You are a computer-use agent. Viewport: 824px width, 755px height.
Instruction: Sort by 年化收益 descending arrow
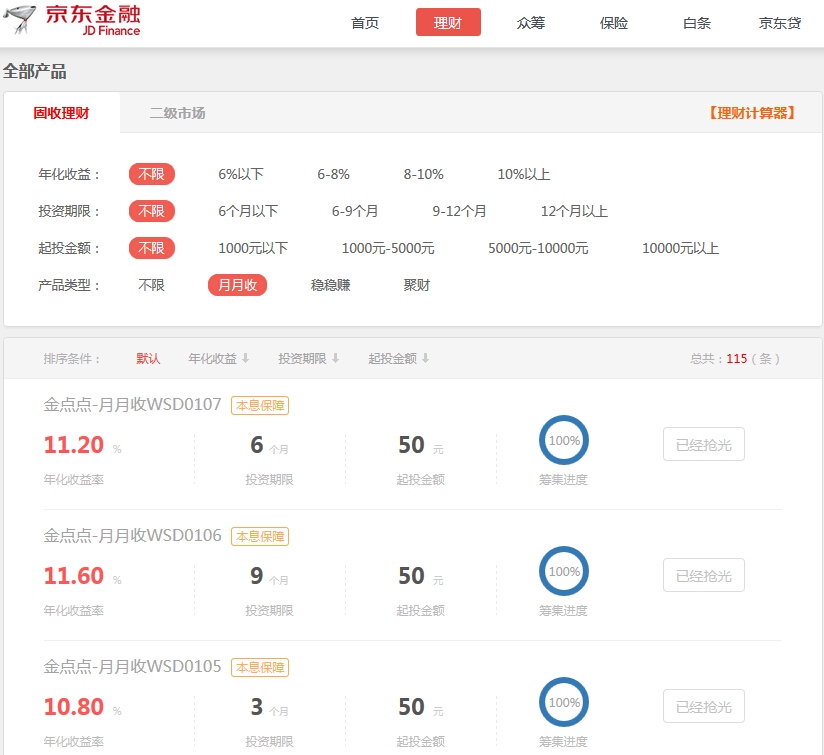(x=245, y=359)
